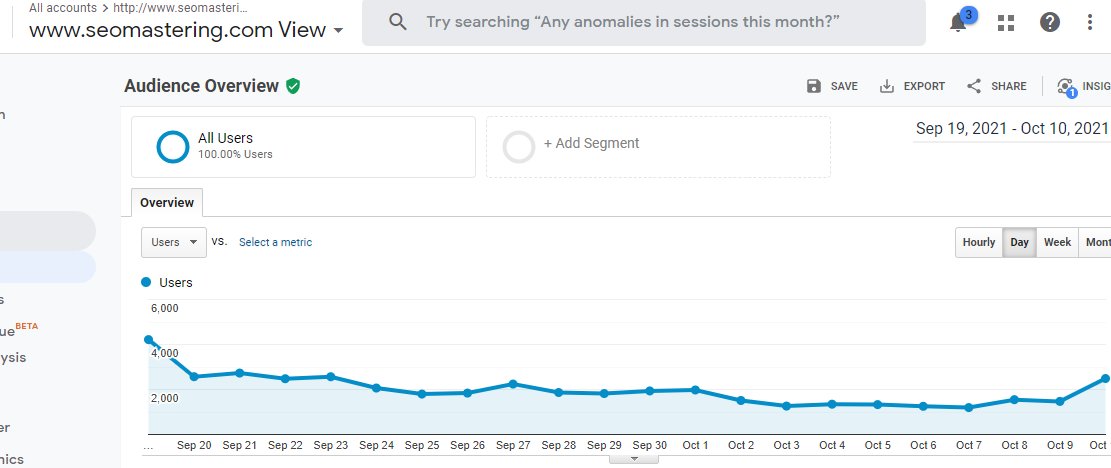
Task: Click the Save floppy disk icon
Action: 814,86
